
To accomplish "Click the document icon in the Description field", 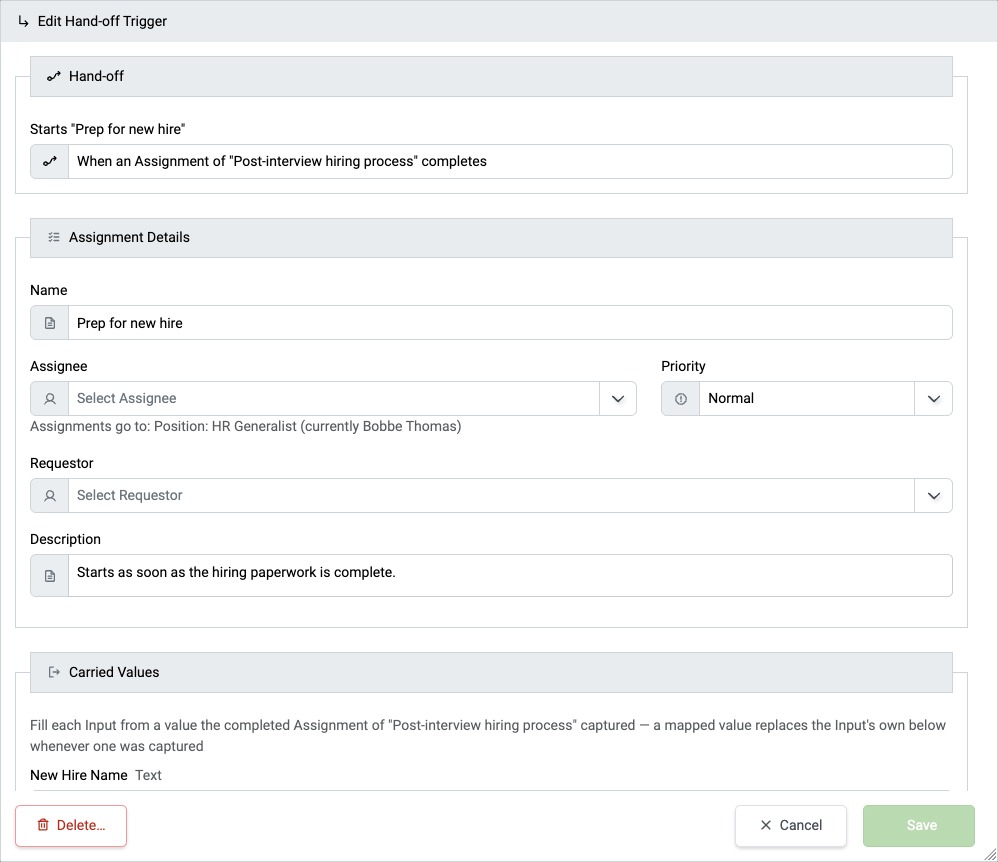I will point(50,576).
